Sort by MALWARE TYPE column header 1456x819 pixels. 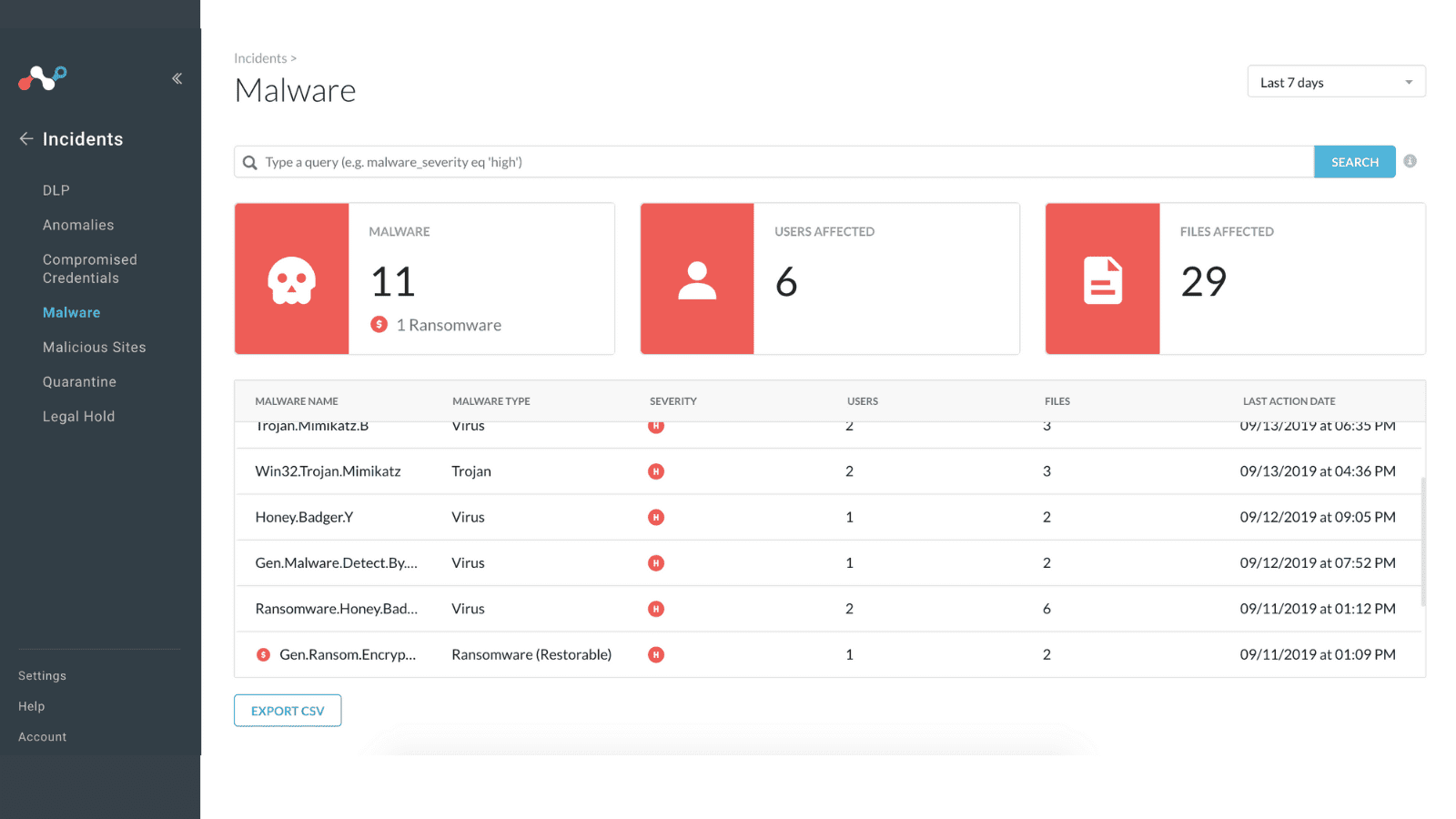pos(491,401)
